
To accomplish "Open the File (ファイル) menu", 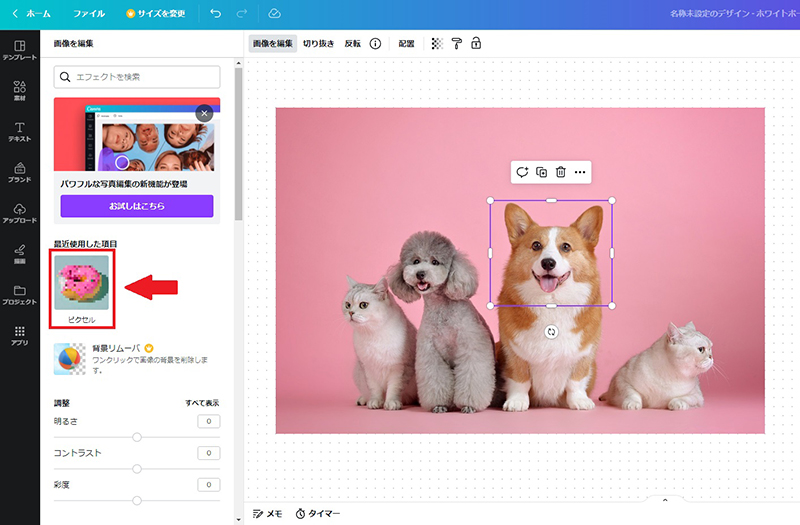I will click(x=89, y=14).
